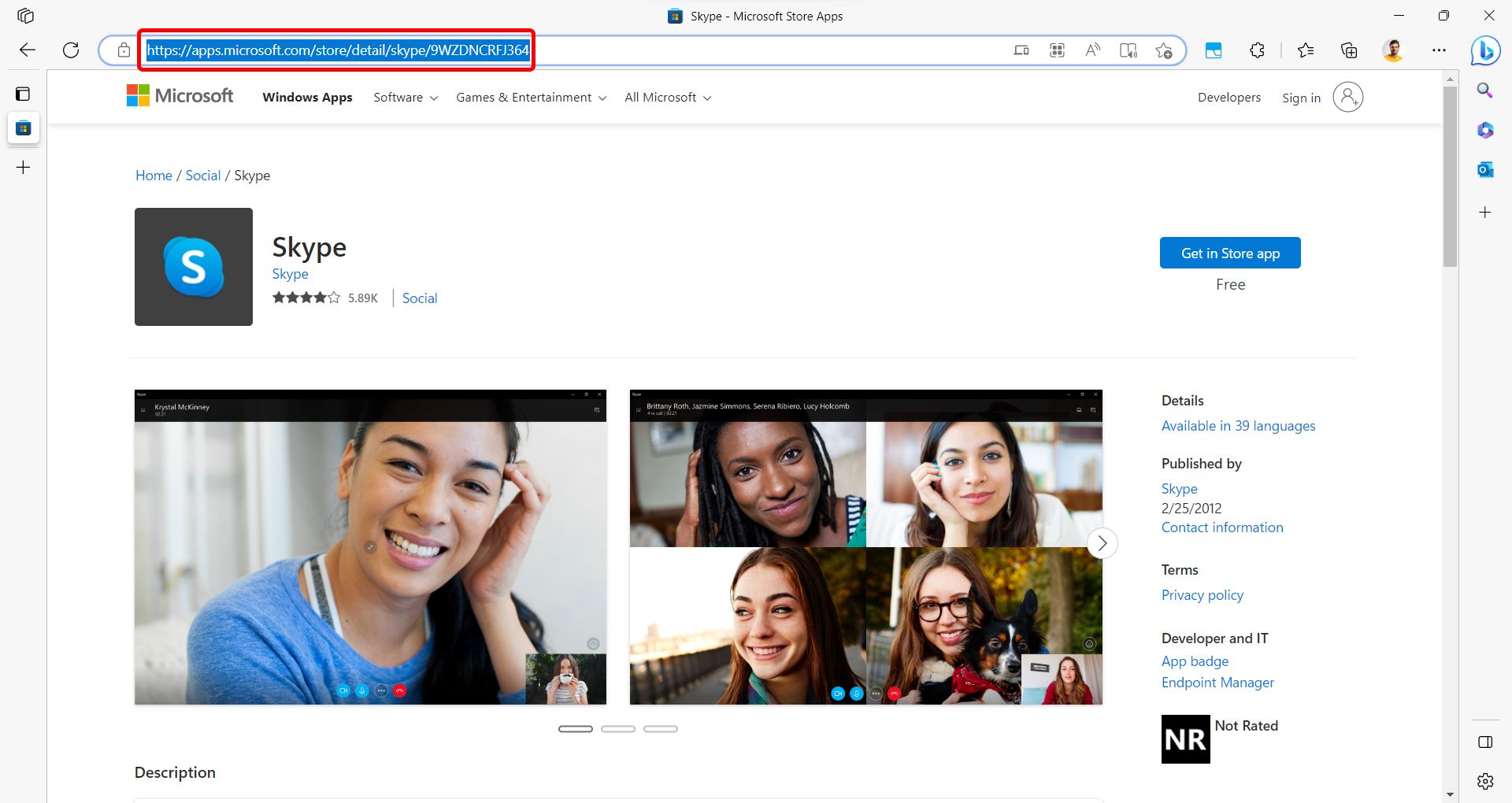The image size is (1512, 803).
Task: Open Privacy policy link
Action: click(1203, 595)
